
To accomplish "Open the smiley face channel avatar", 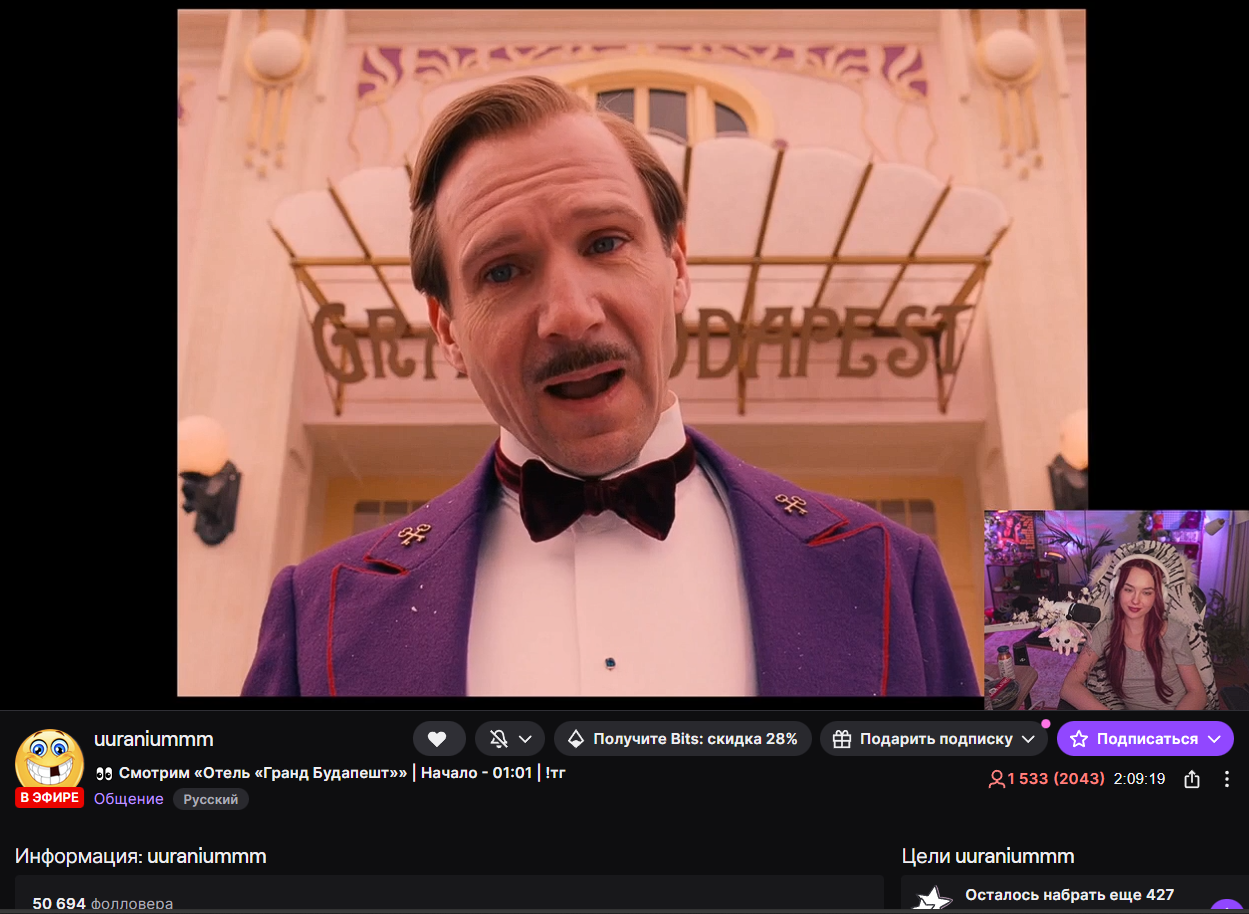I will [49, 761].
